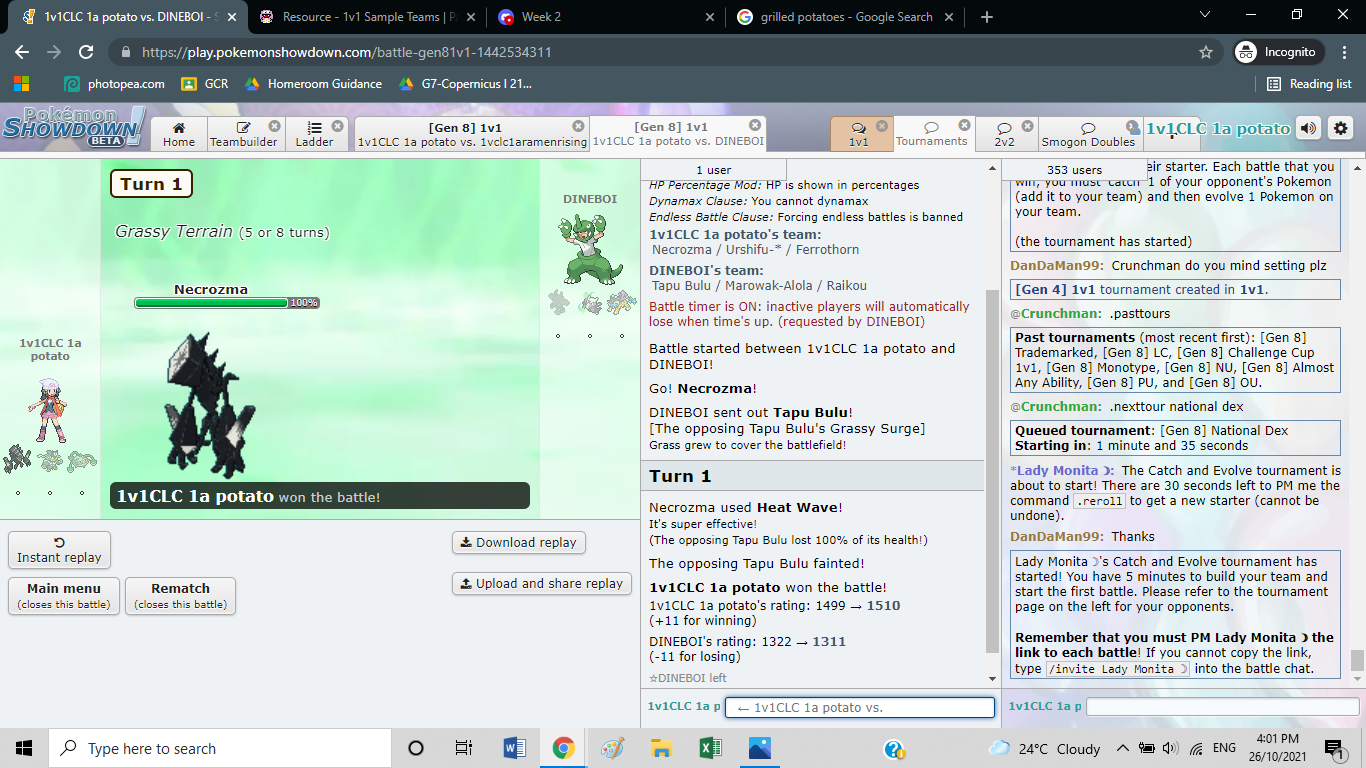Open G7-Copernicus bookmark
This screenshot has width=1366, height=768.
point(466,84)
